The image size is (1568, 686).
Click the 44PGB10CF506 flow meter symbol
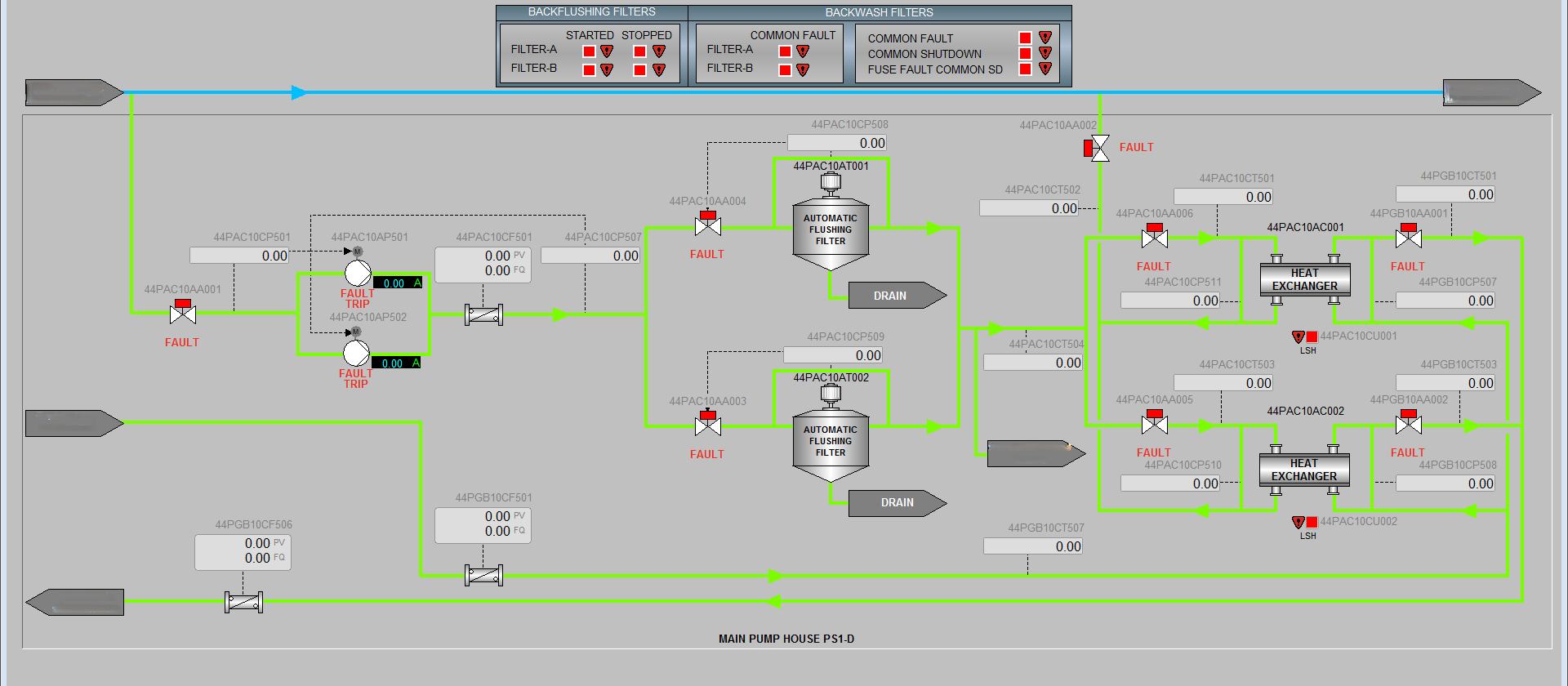243,603
